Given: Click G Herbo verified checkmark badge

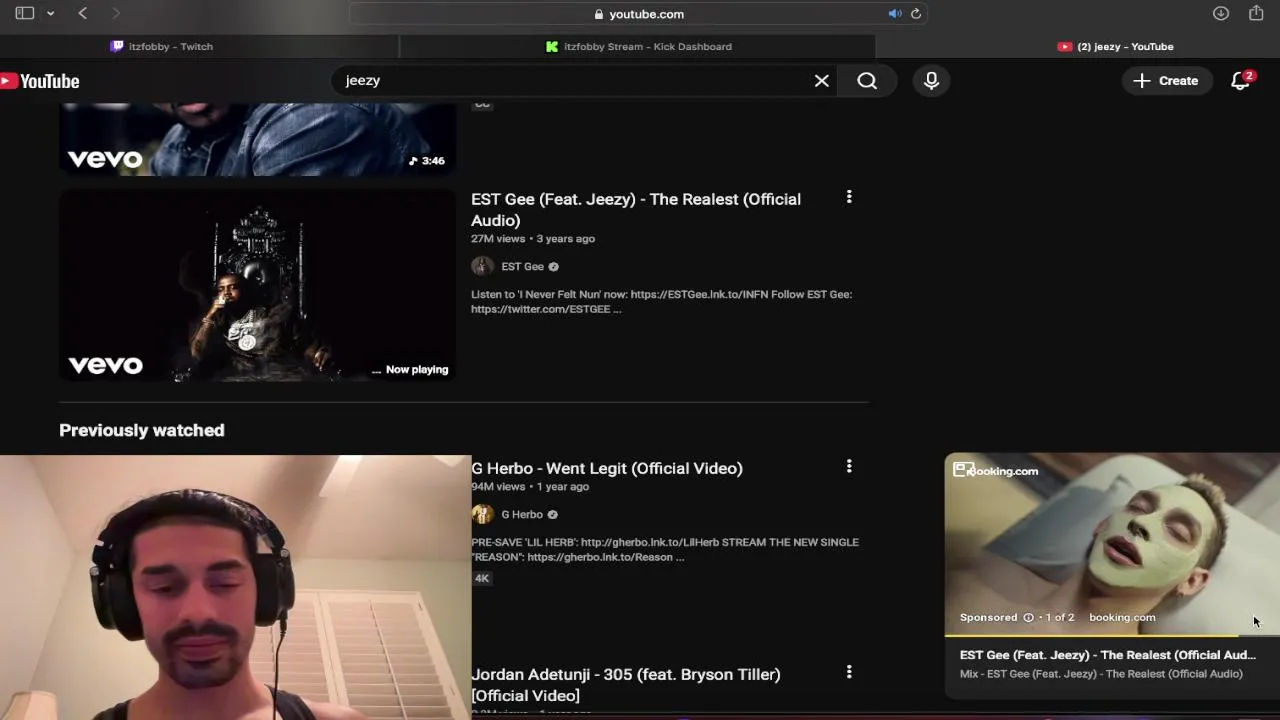Looking at the screenshot, I should [552, 515].
